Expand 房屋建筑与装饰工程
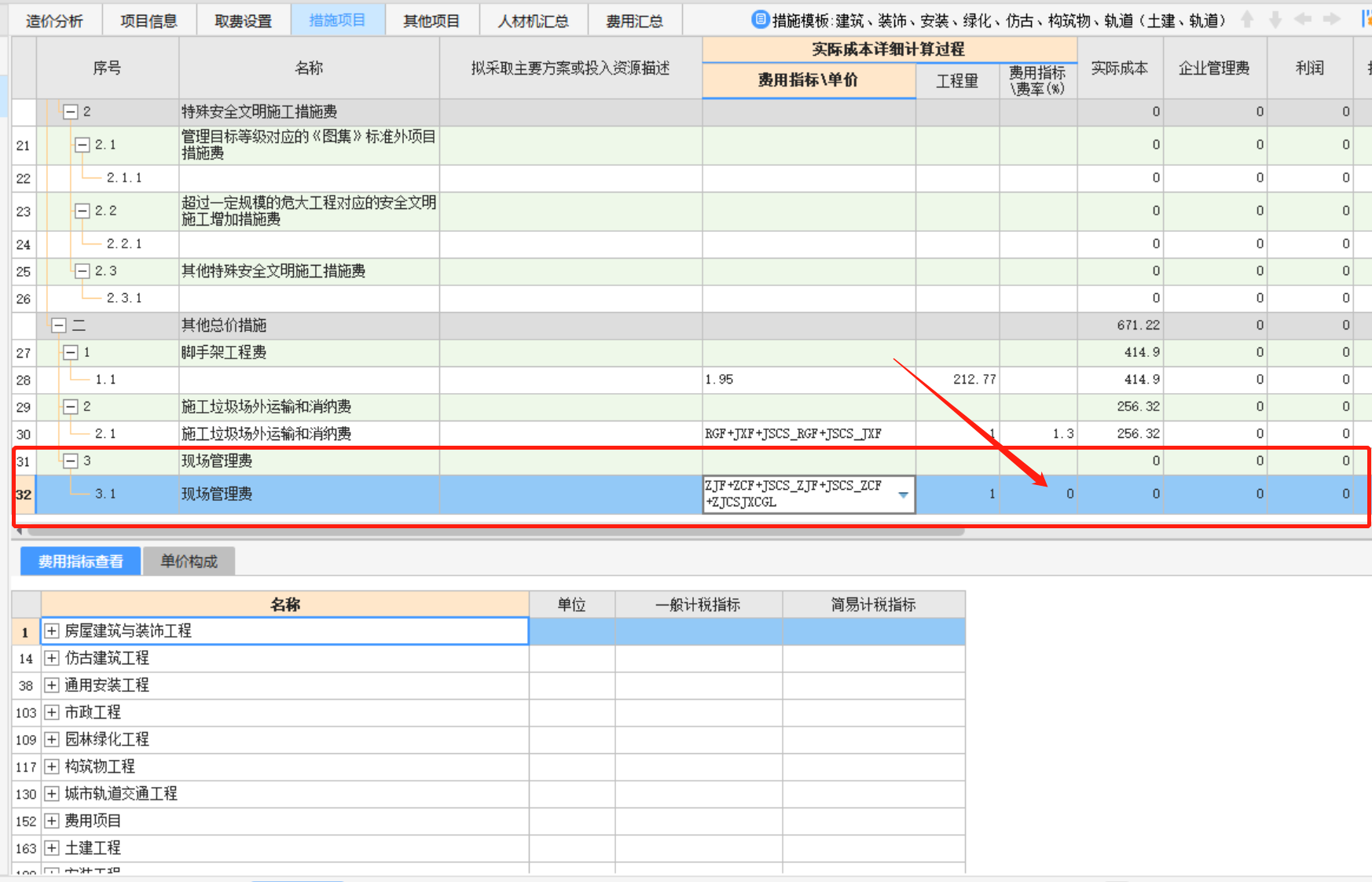Screen dimensions: 1372x882 point(52,631)
